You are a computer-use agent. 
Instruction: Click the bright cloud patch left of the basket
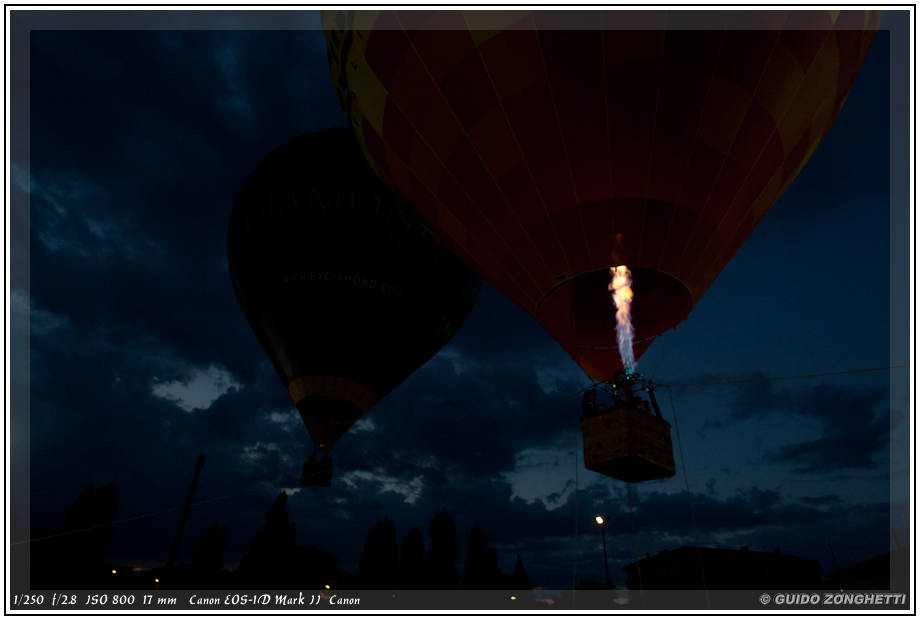tap(195, 387)
